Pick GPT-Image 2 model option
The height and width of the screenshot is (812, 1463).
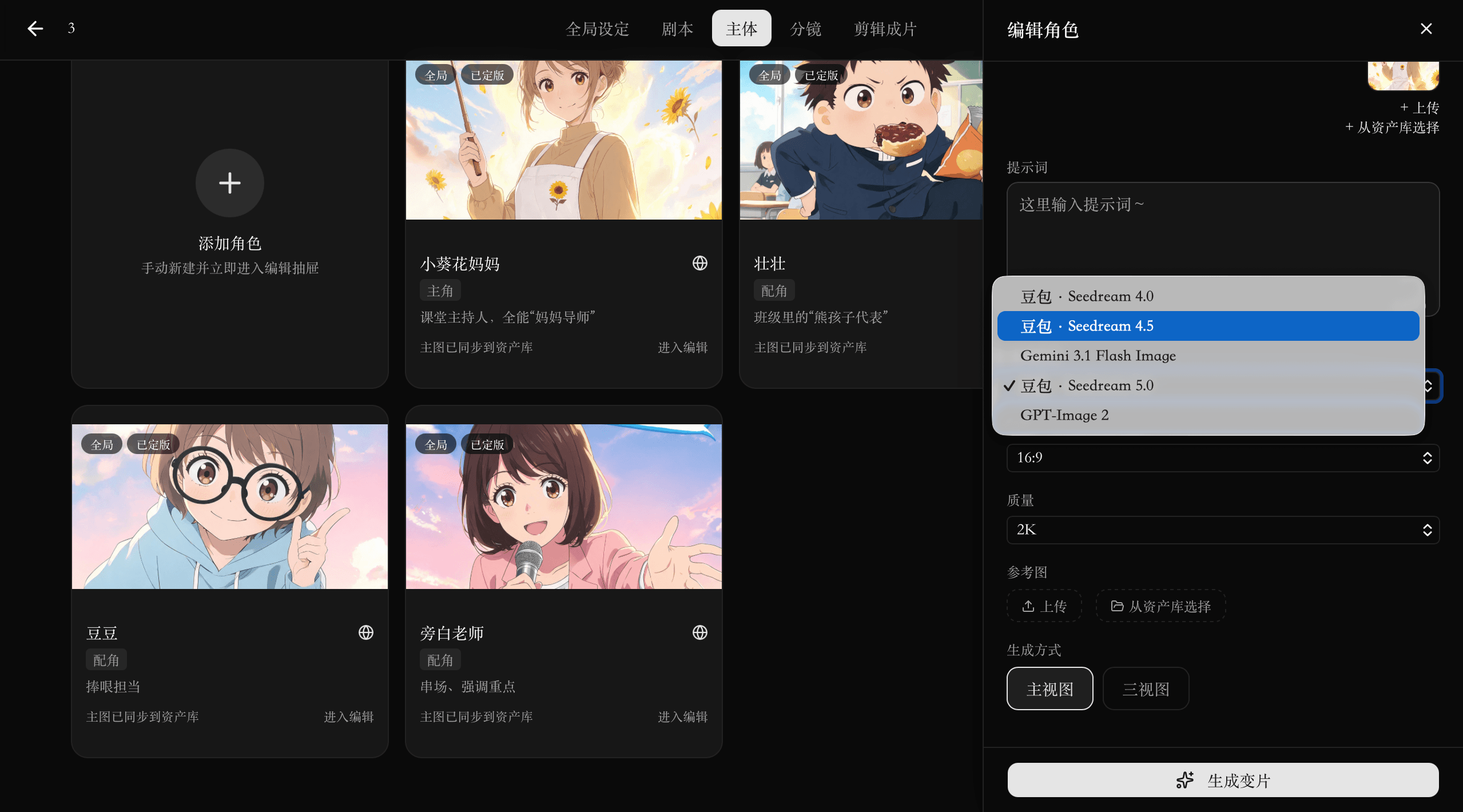1208,415
